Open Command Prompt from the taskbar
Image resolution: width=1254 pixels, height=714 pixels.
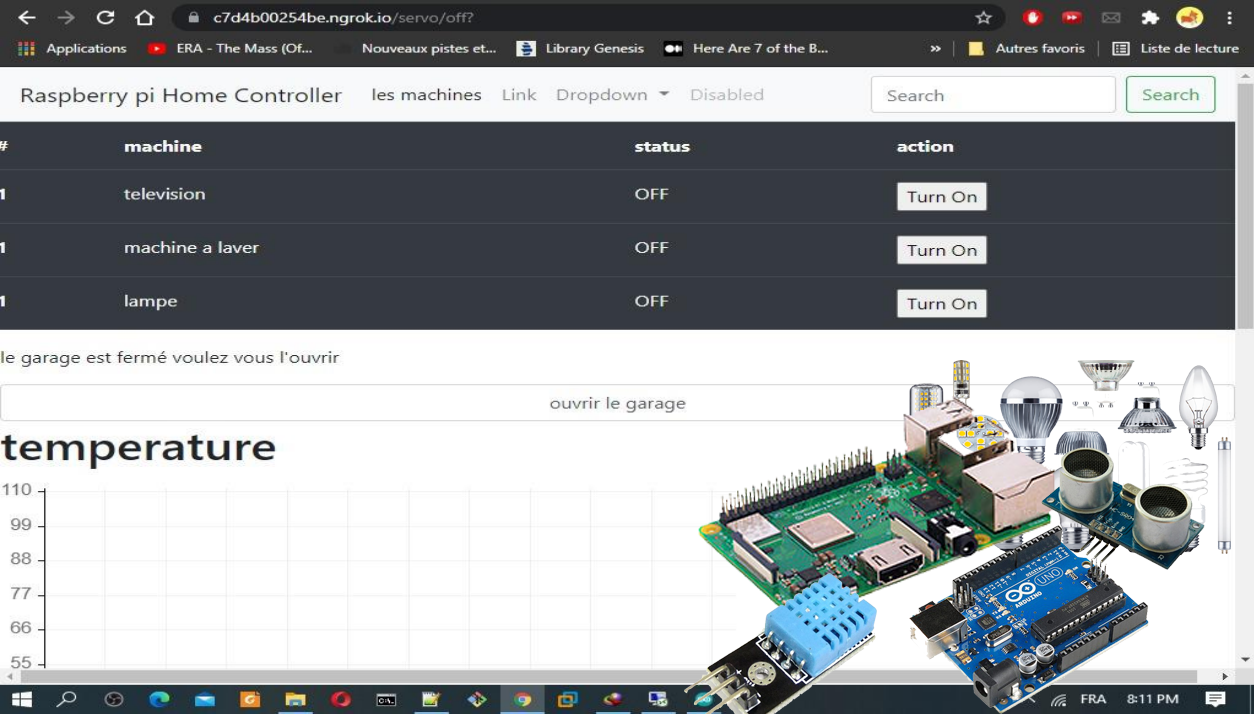(x=386, y=700)
